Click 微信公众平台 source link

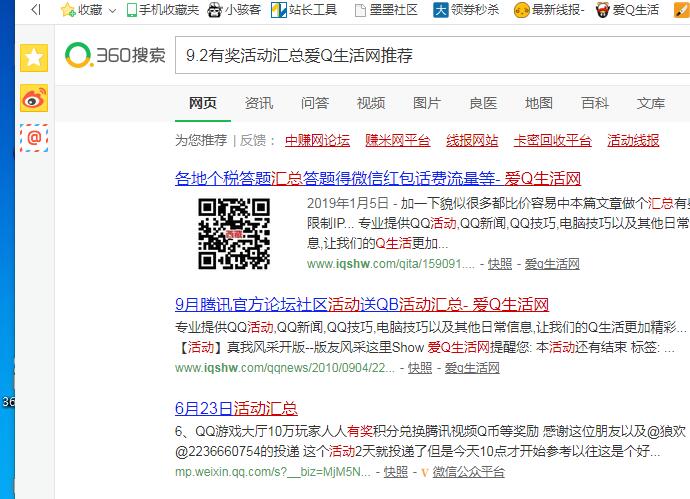468,472
